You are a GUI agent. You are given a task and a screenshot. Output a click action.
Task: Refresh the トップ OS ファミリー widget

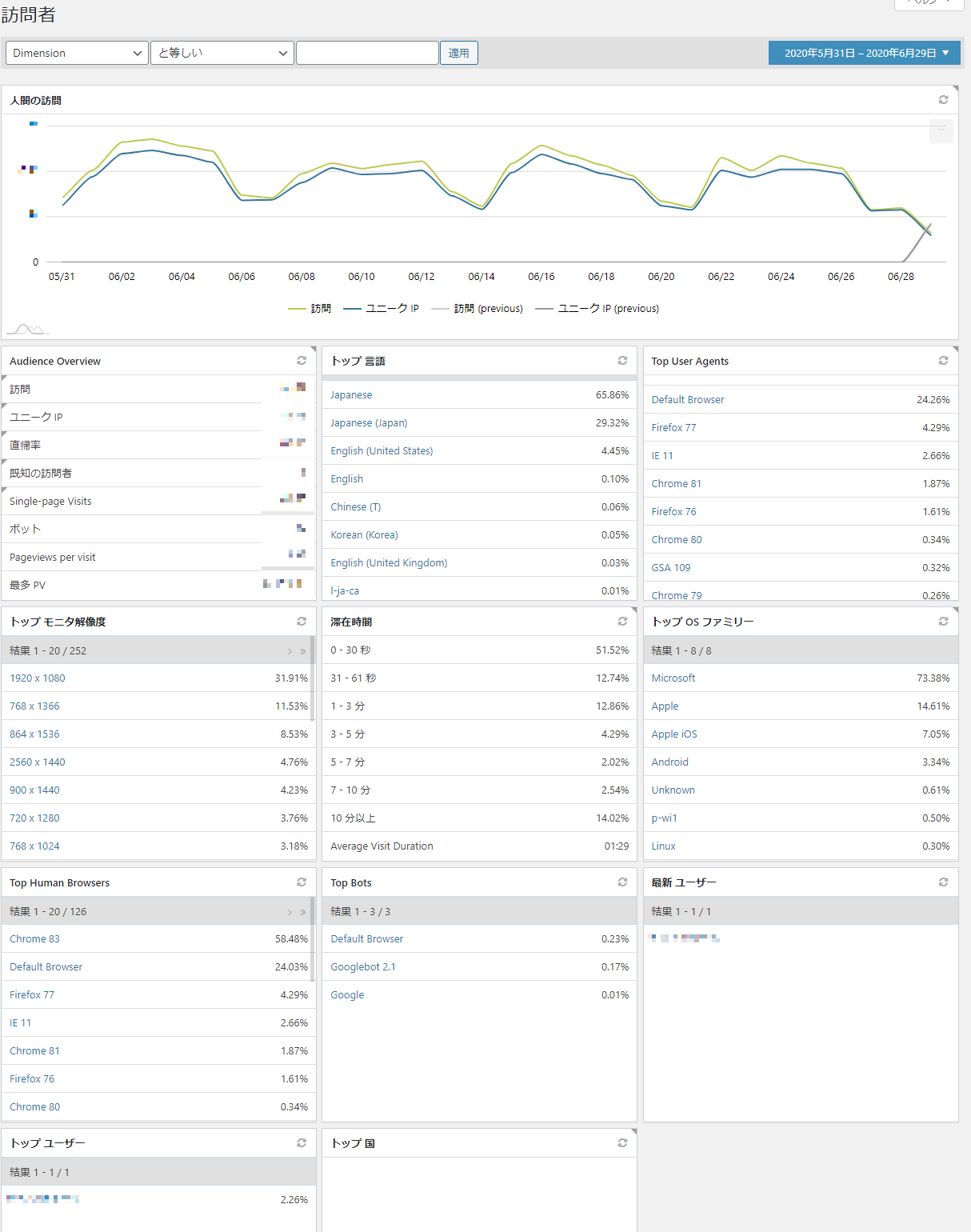(943, 622)
